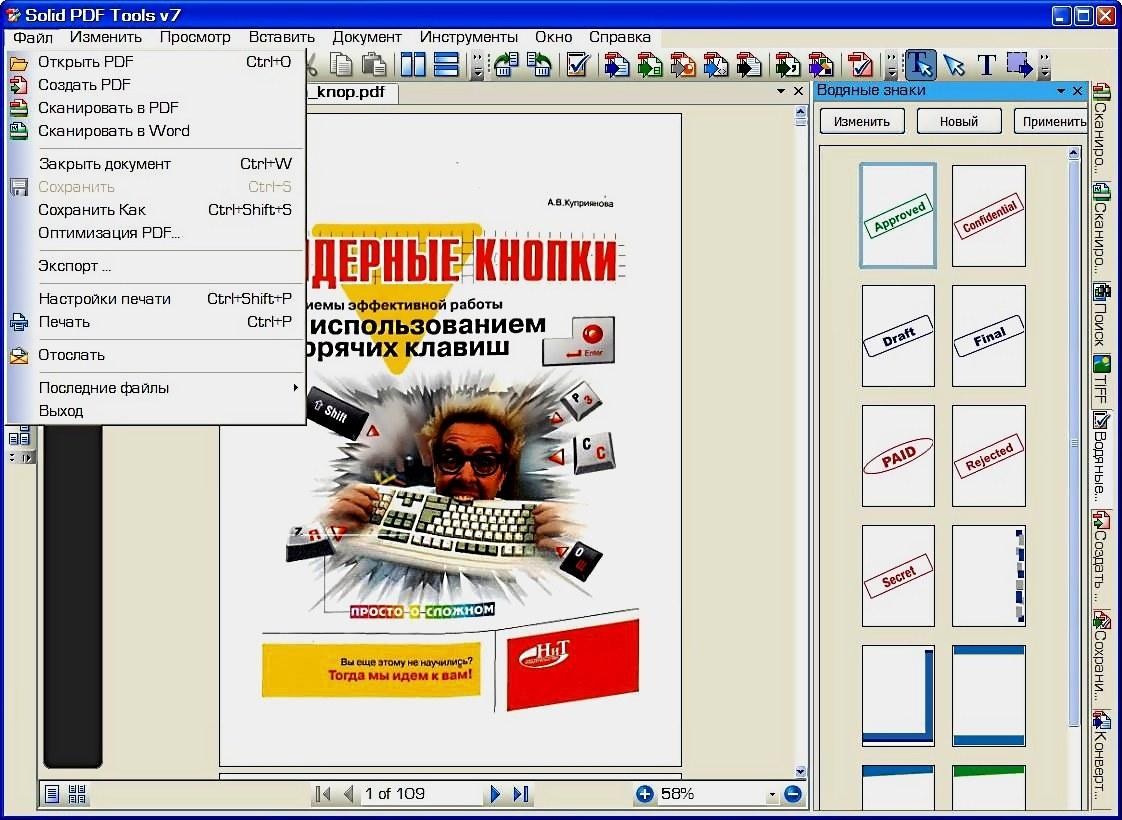Viewport: 1122px width, 820px height.
Task: Click the PDF convert icon with green arrow to spreadsheet
Action: [650, 65]
